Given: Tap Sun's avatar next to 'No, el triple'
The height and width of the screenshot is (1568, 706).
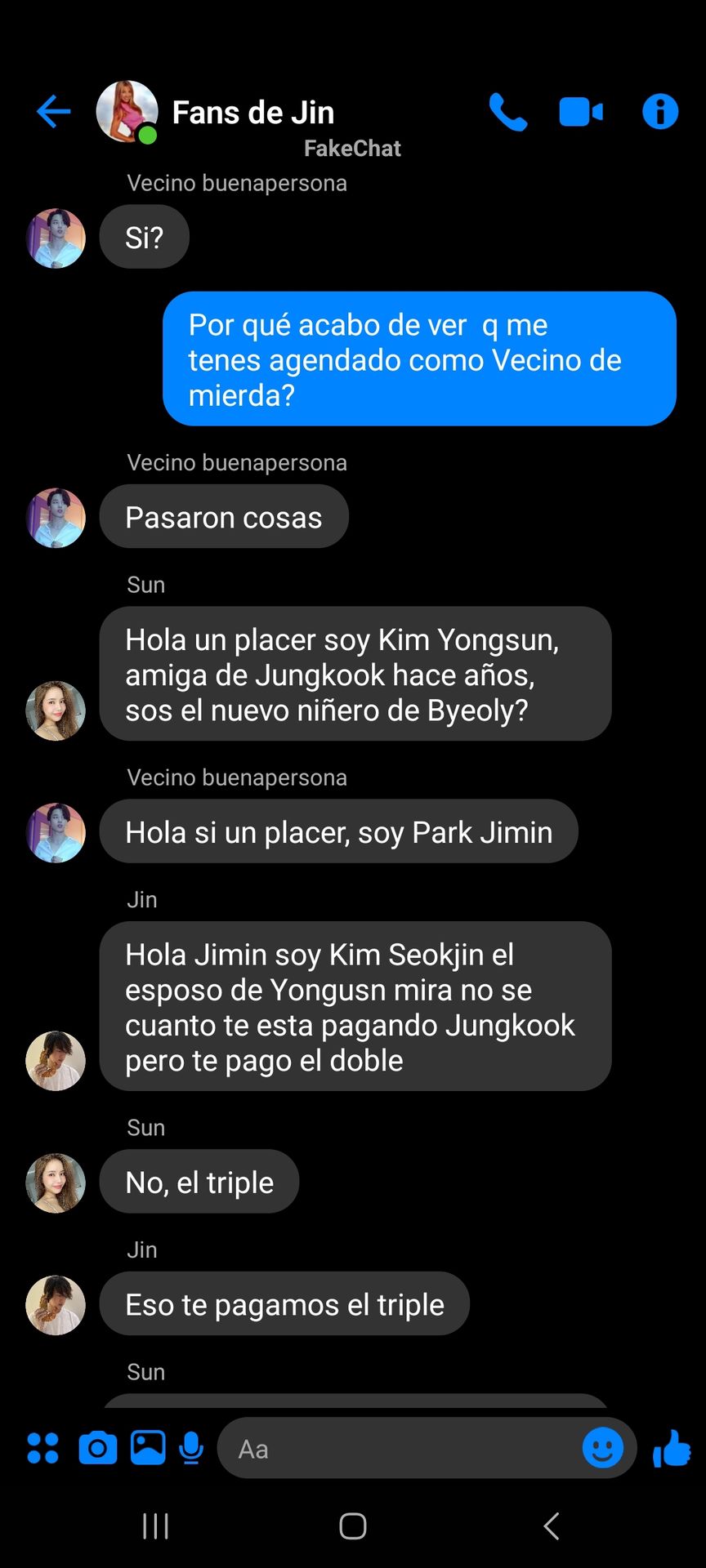Looking at the screenshot, I should click(56, 1183).
